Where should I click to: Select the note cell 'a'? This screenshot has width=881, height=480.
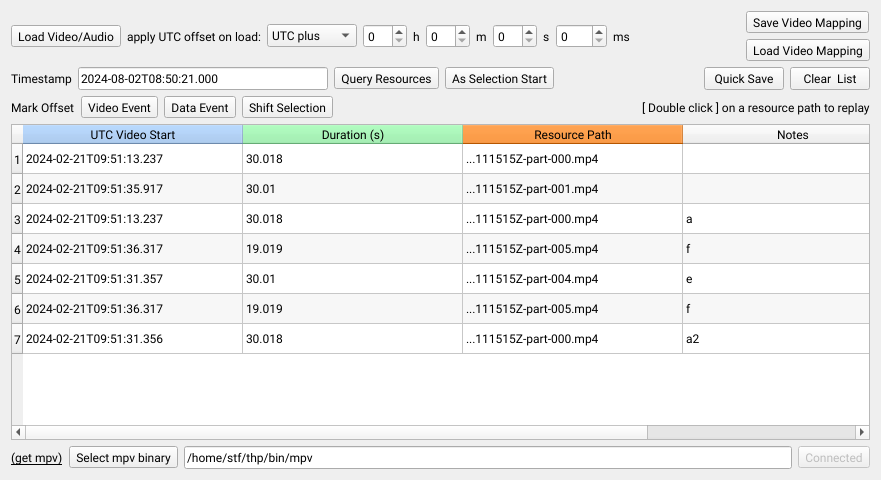(776, 219)
